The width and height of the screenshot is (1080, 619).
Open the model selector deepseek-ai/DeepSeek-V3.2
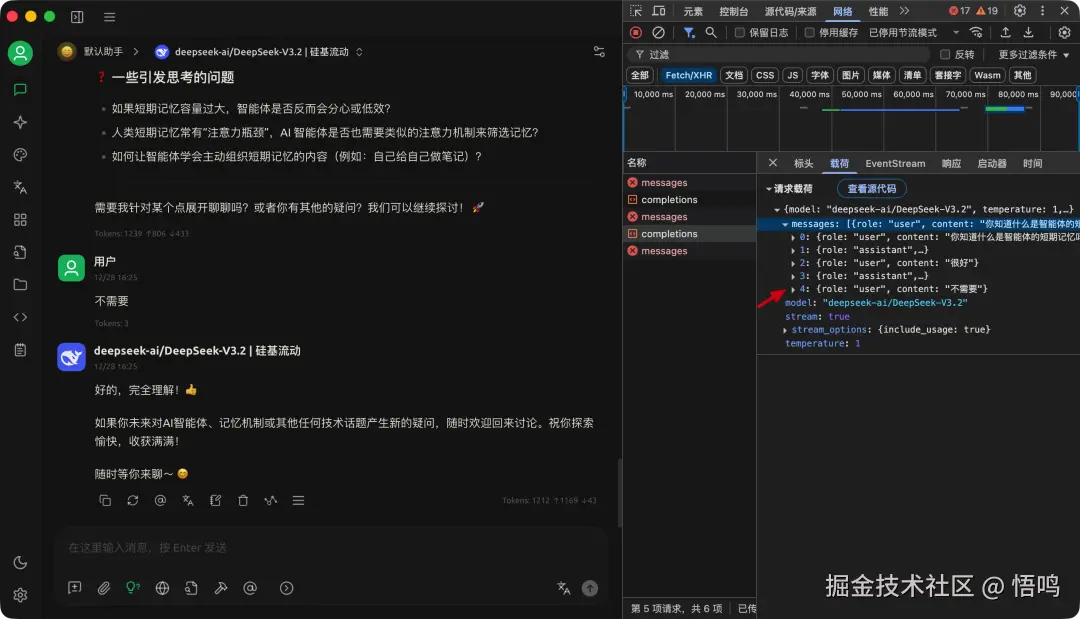point(259,52)
